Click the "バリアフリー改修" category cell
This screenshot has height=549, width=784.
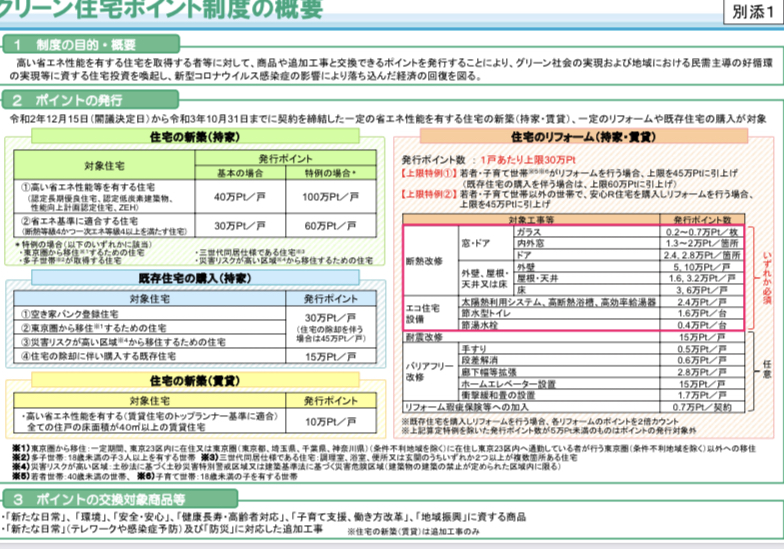tap(429, 372)
